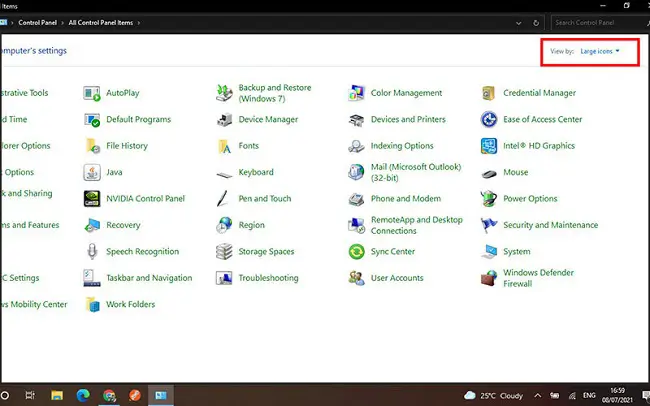Open the Mail (Microsoft Outlook) icon
The height and width of the screenshot is (406, 650).
coord(356,172)
